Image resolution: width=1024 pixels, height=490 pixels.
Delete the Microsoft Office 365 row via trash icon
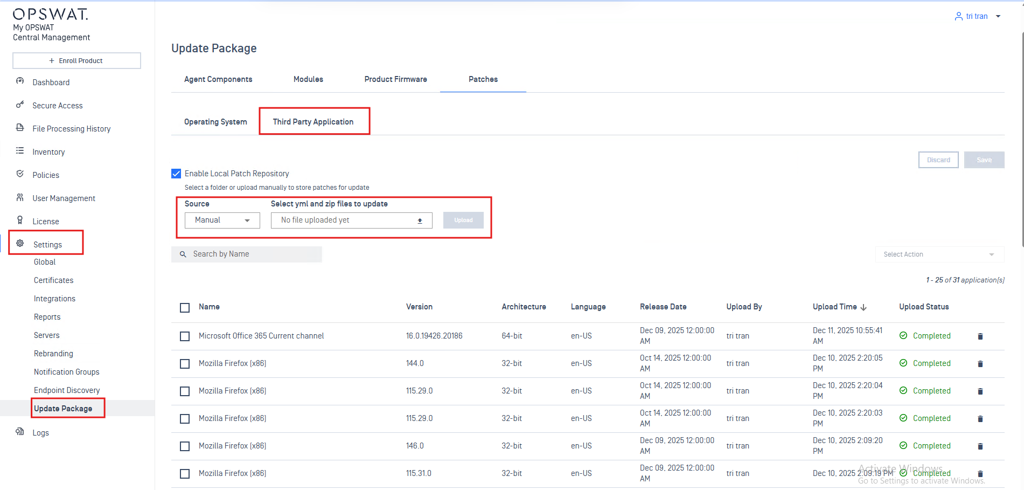(x=980, y=336)
